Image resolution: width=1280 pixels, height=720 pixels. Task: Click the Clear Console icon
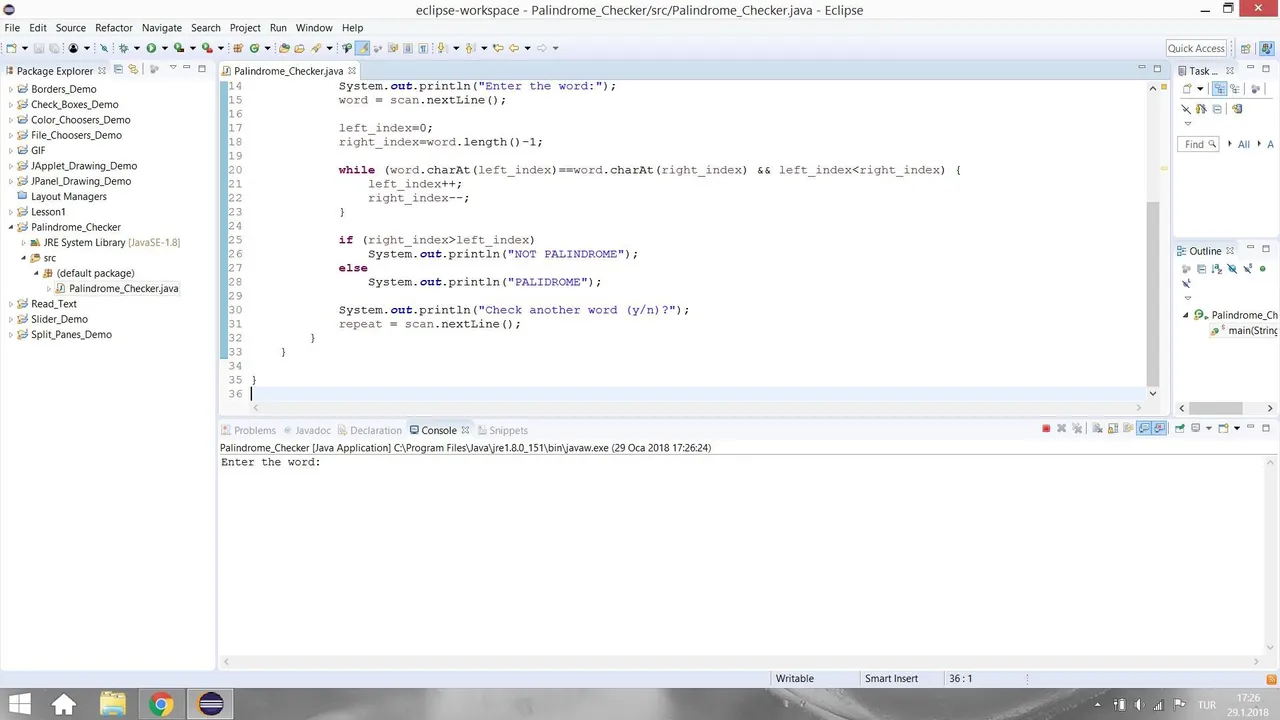click(x=1097, y=428)
